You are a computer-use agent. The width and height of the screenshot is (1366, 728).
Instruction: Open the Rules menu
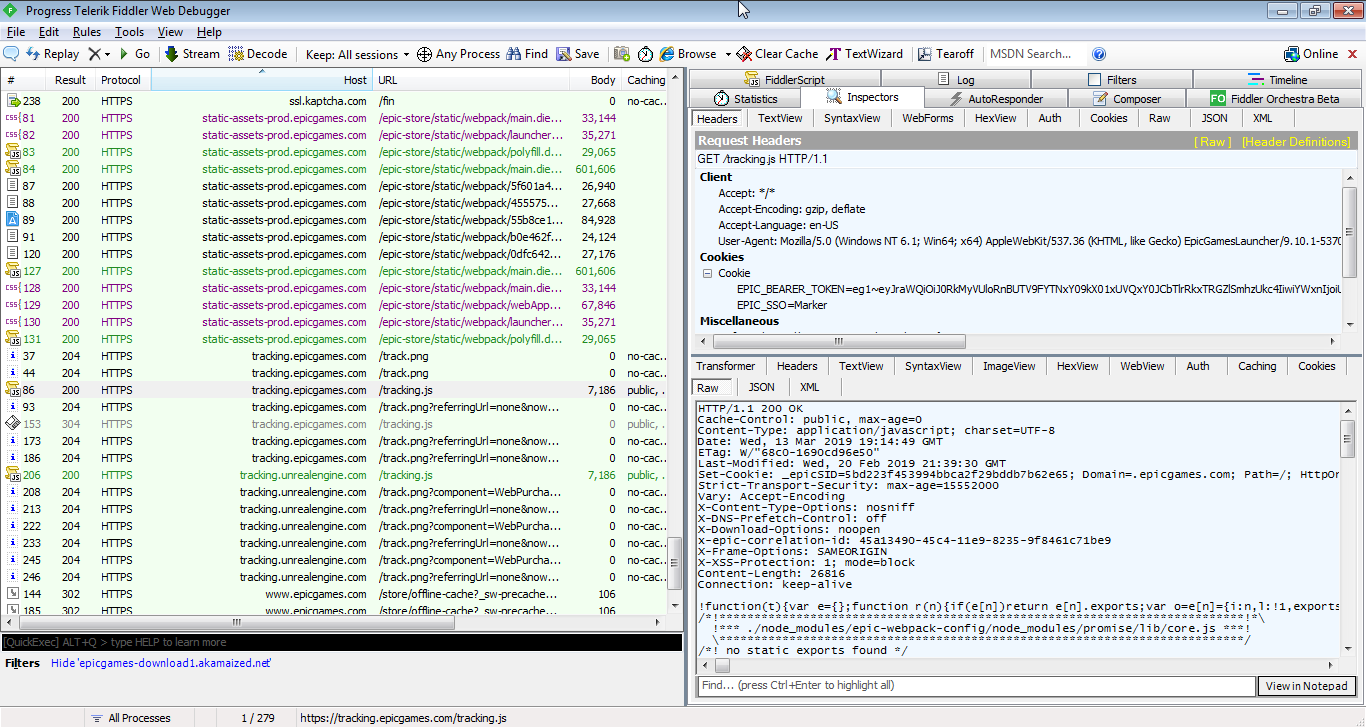pyautogui.click(x=87, y=32)
